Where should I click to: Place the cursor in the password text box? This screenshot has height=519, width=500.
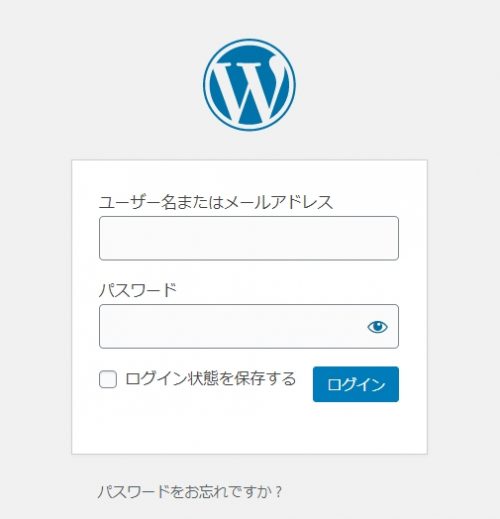[249, 326]
